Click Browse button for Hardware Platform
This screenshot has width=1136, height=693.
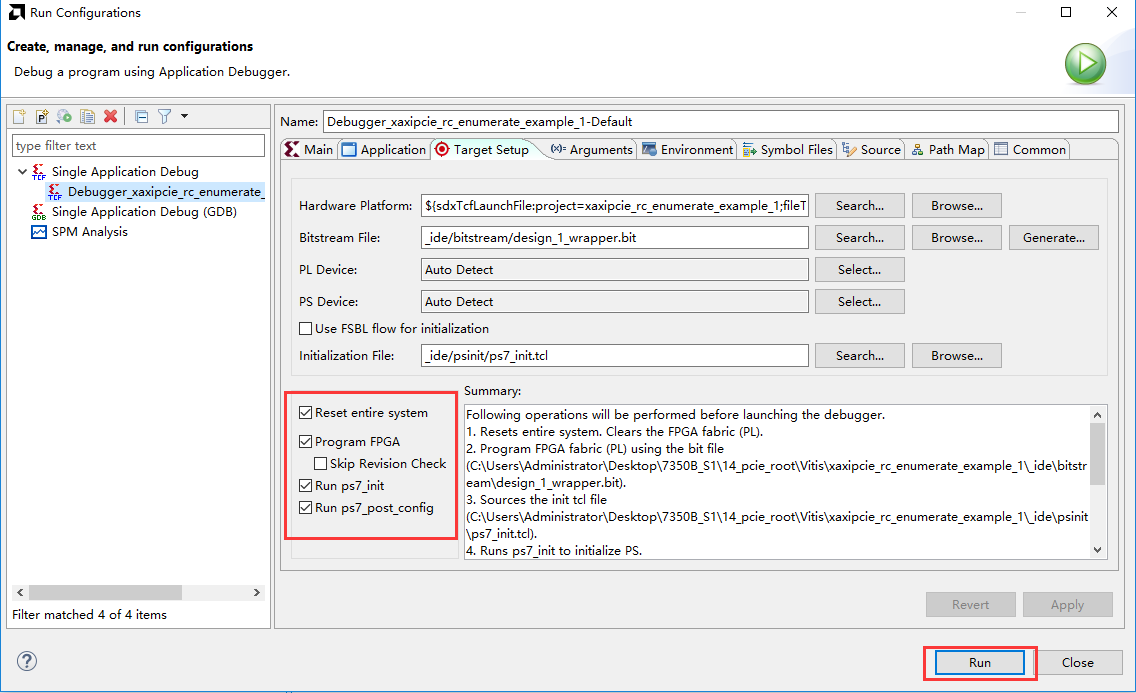tap(956, 206)
